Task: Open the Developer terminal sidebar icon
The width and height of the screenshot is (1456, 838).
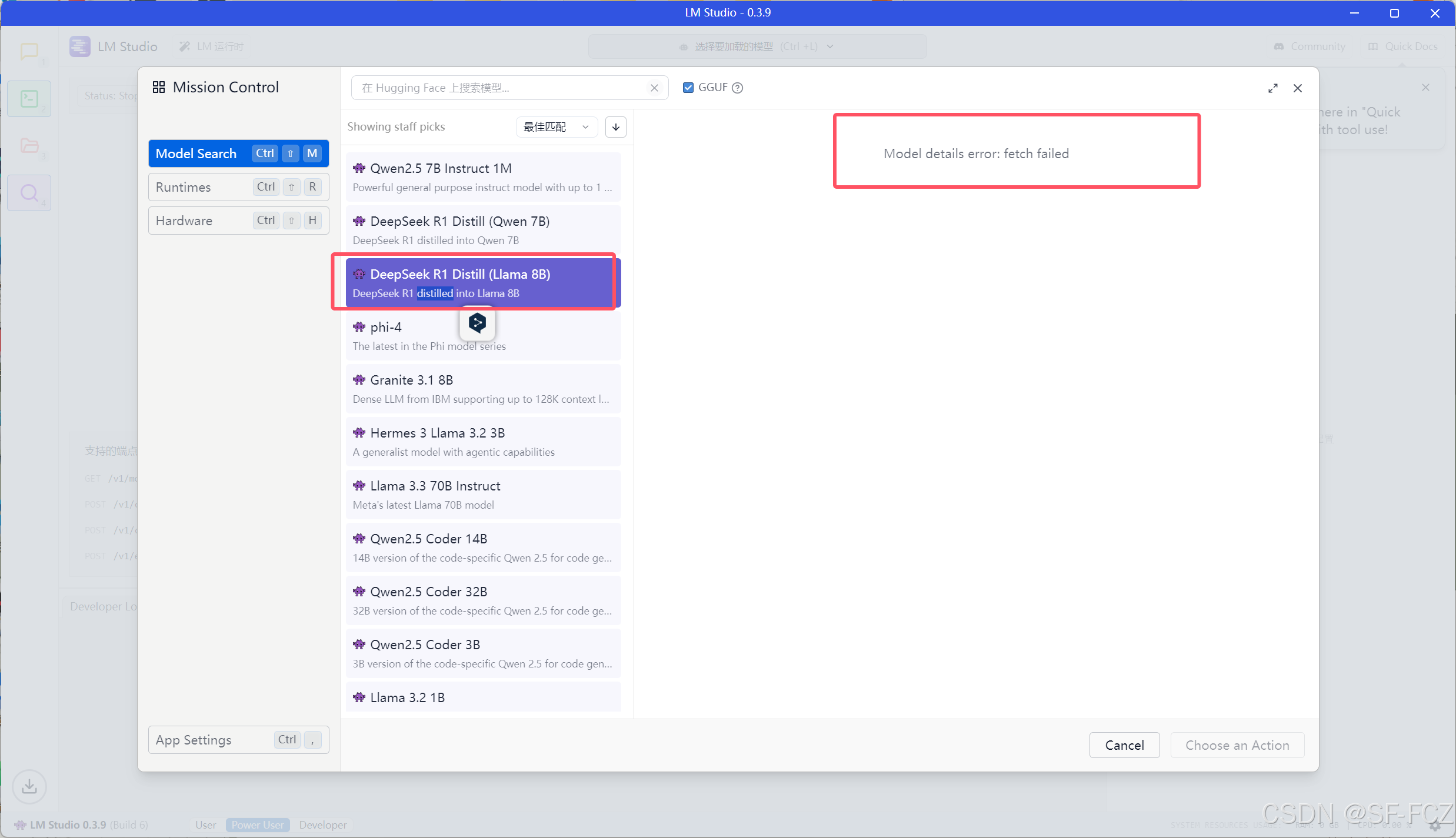Action: click(29, 99)
